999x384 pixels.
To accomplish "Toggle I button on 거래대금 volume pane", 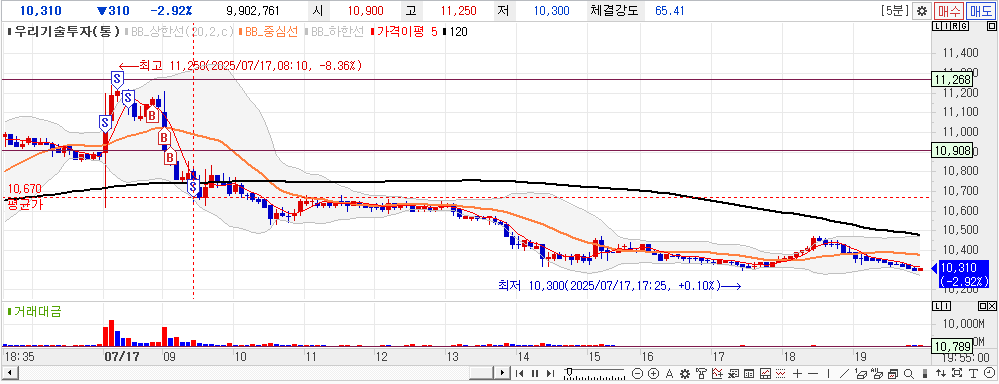I will pyautogui.click(x=945, y=307).
